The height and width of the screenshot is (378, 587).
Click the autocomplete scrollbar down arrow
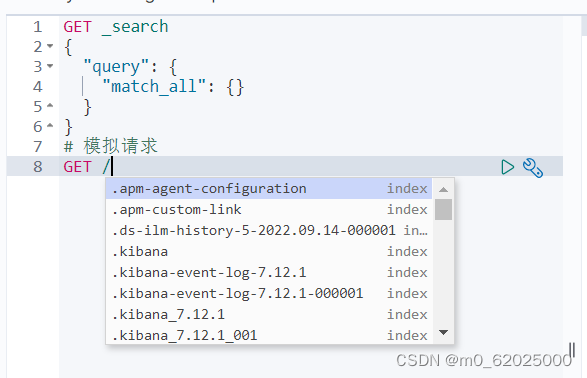pyautogui.click(x=444, y=332)
